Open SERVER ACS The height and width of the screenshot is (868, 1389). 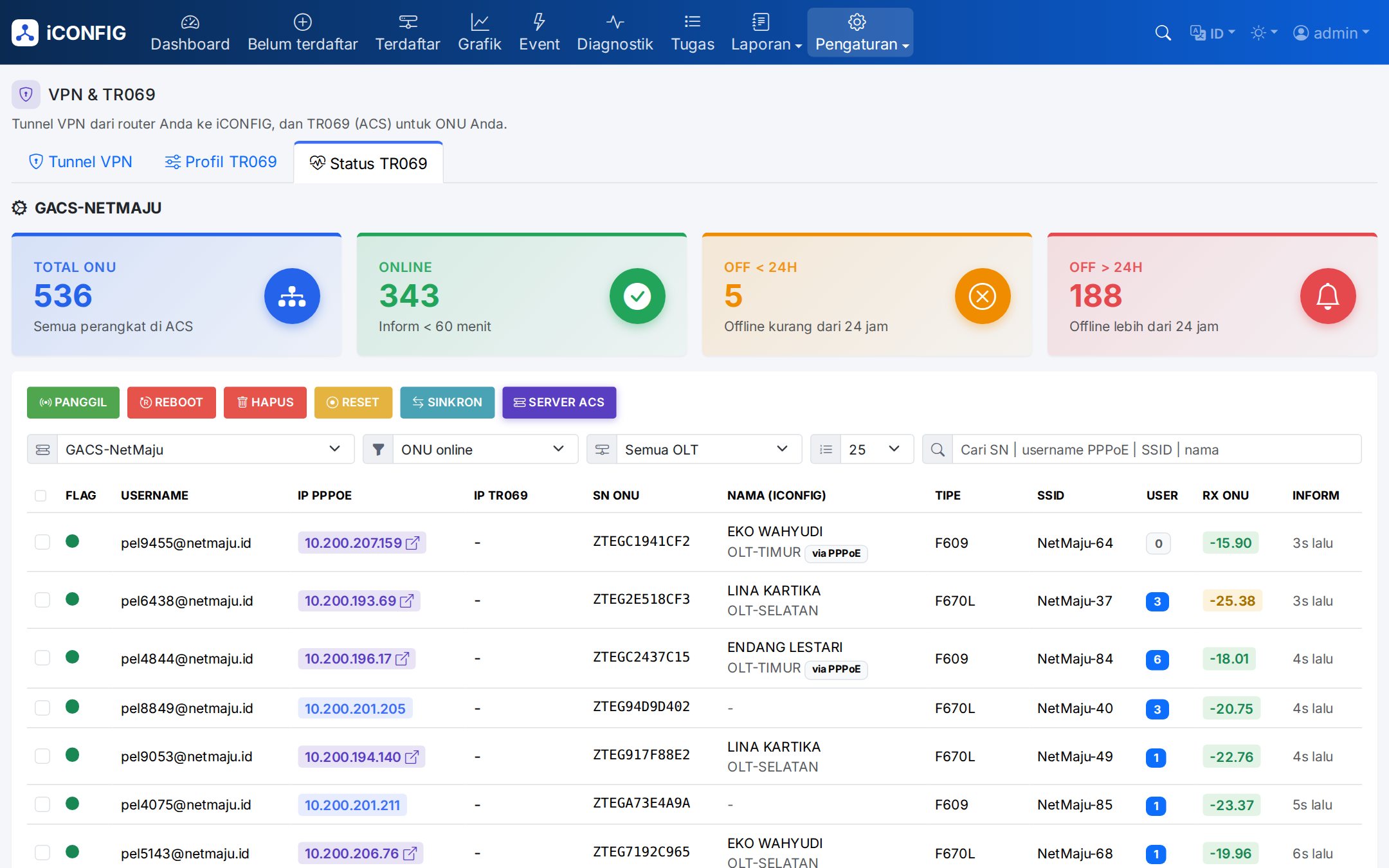click(559, 402)
